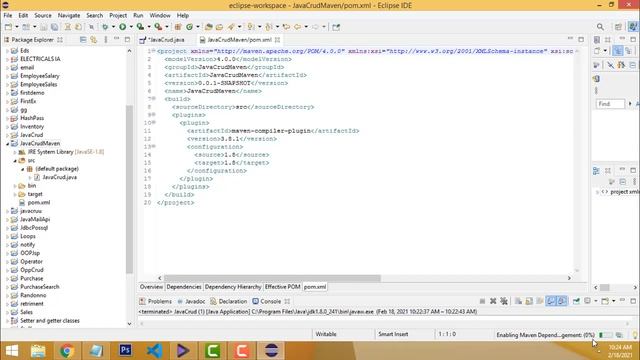Close the pom.xml editor tab

278,40
